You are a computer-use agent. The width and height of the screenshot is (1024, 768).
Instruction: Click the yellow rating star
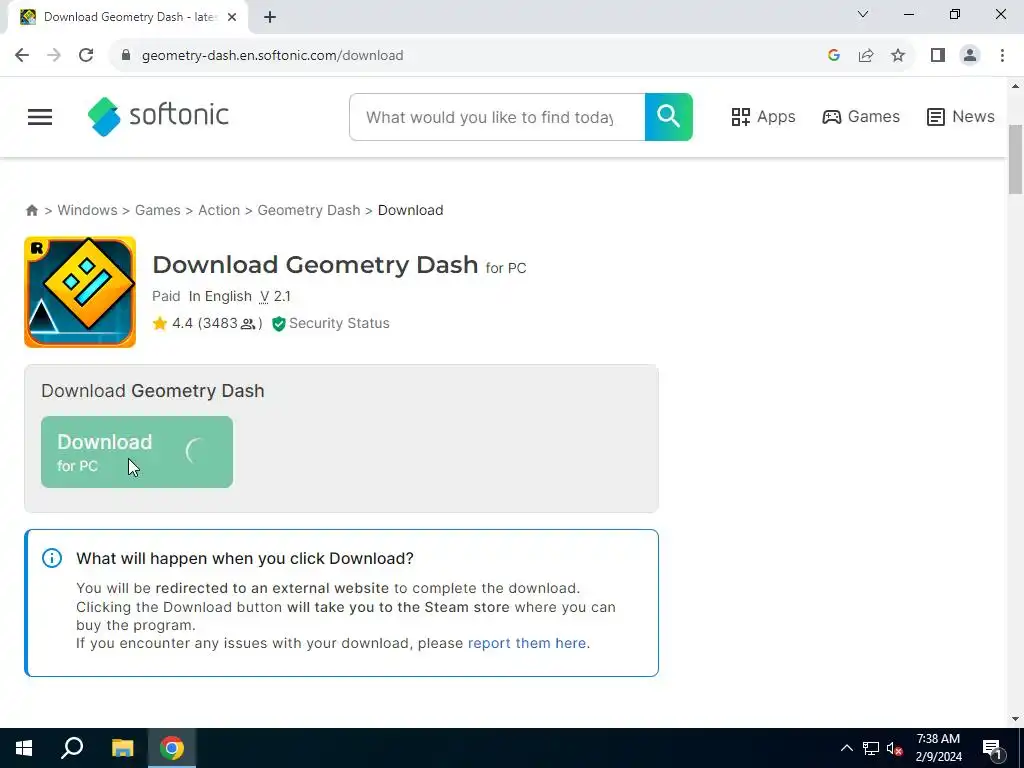tap(160, 323)
